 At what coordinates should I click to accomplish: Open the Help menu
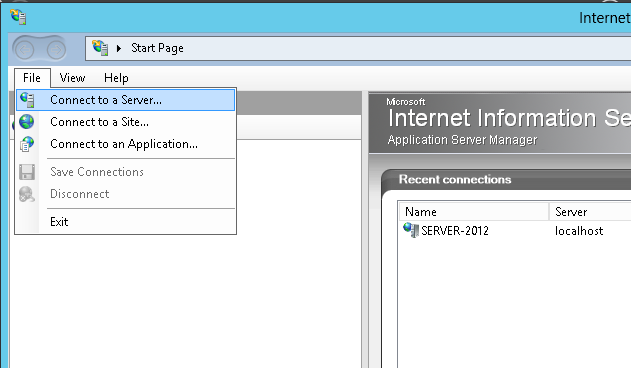pyautogui.click(x=116, y=78)
